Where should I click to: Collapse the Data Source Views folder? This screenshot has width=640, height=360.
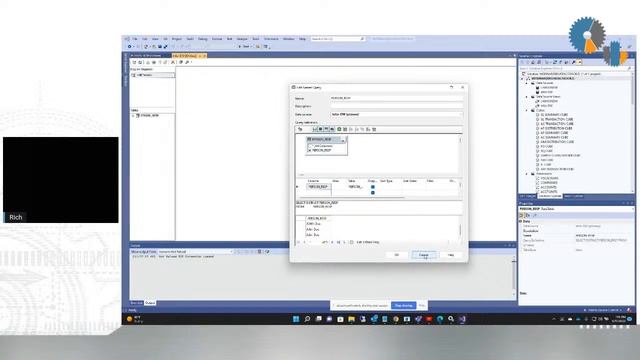click(x=527, y=97)
